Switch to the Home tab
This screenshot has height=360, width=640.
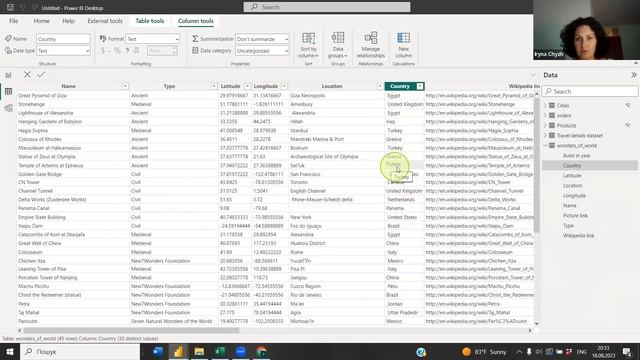[42, 21]
